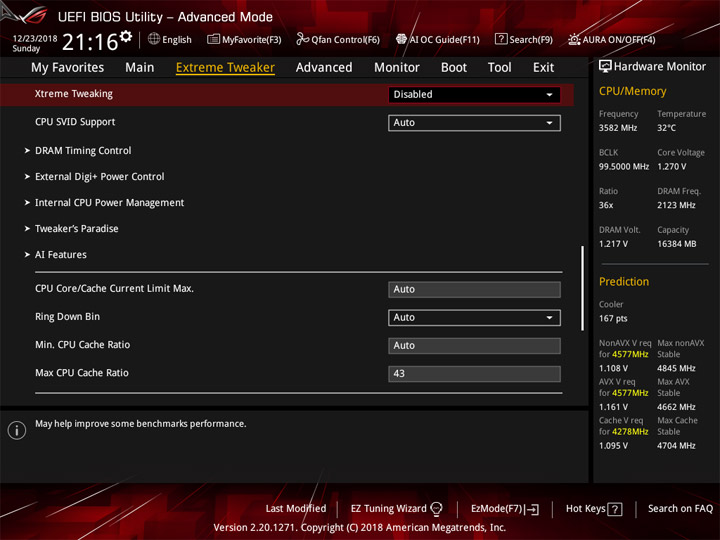Click Search on FAQ link
Image resolution: width=720 pixels, height=540 pixels.
pos(680,508)
